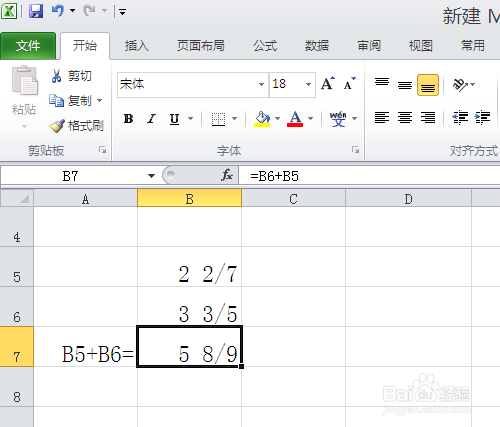Open the font color dropdown arrow
Image resolution: width=500 pixels, height=427 pixels.
[311, 118]
